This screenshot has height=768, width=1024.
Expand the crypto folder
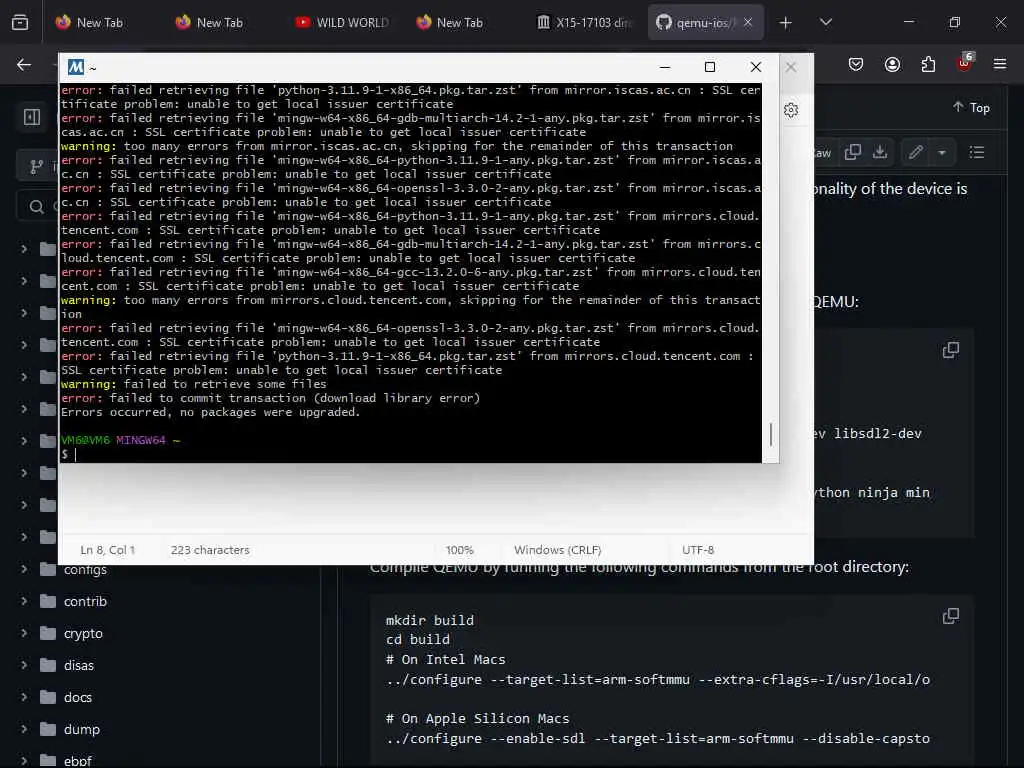[x=24, y=633]
